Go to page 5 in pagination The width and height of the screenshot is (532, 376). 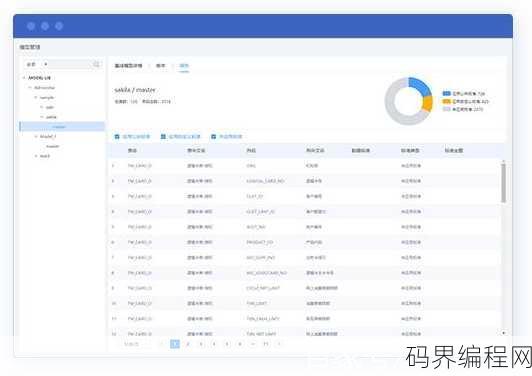coord(227,344)
